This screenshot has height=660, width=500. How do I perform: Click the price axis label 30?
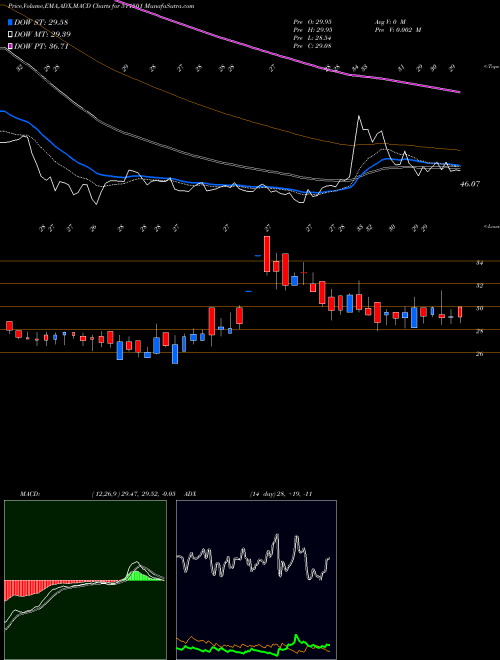tap(479, 309)
